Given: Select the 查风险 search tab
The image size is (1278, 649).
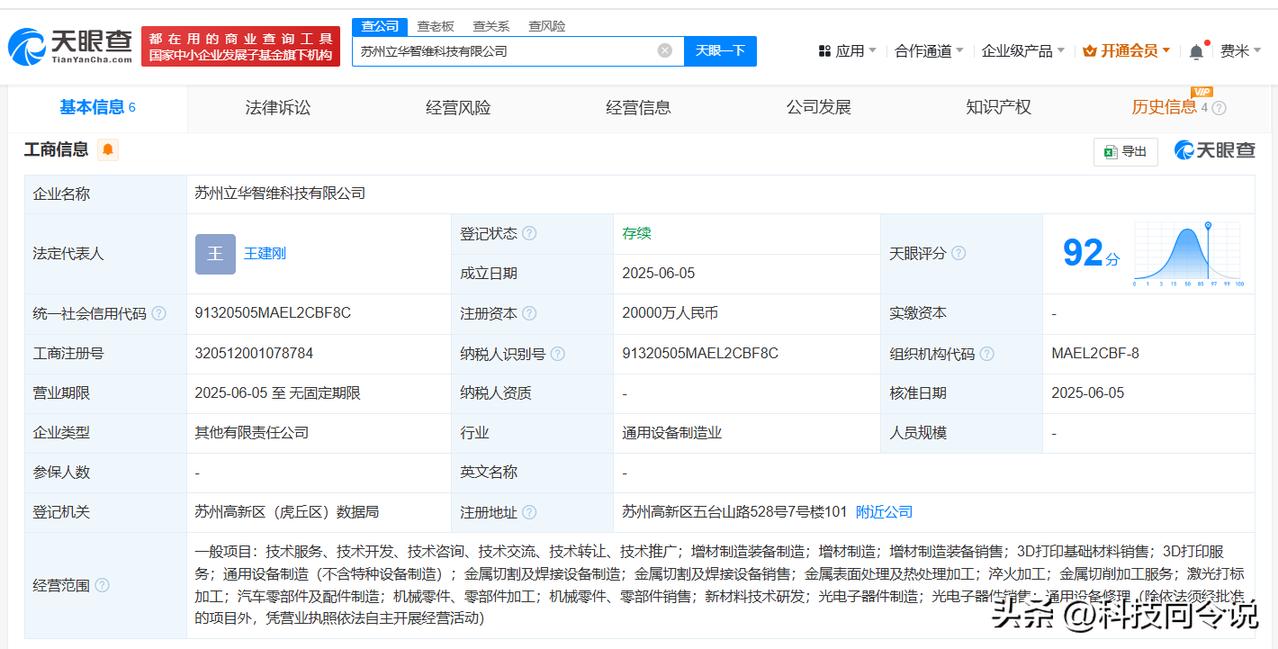Looking at the screenshot, I should 547,26.
